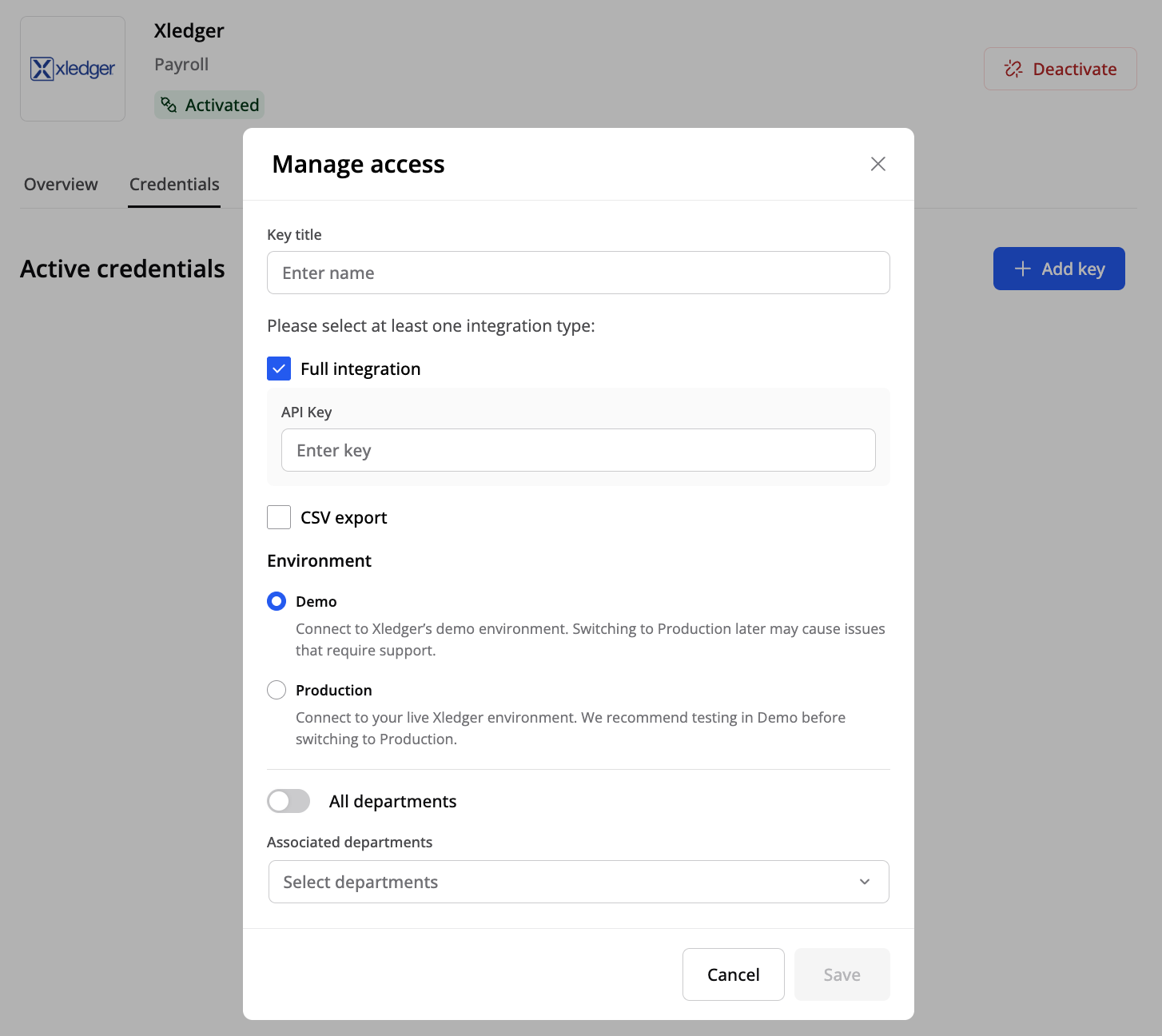Click the Manage access dialog title
1162x1036 pixels.
coord(358,164)
